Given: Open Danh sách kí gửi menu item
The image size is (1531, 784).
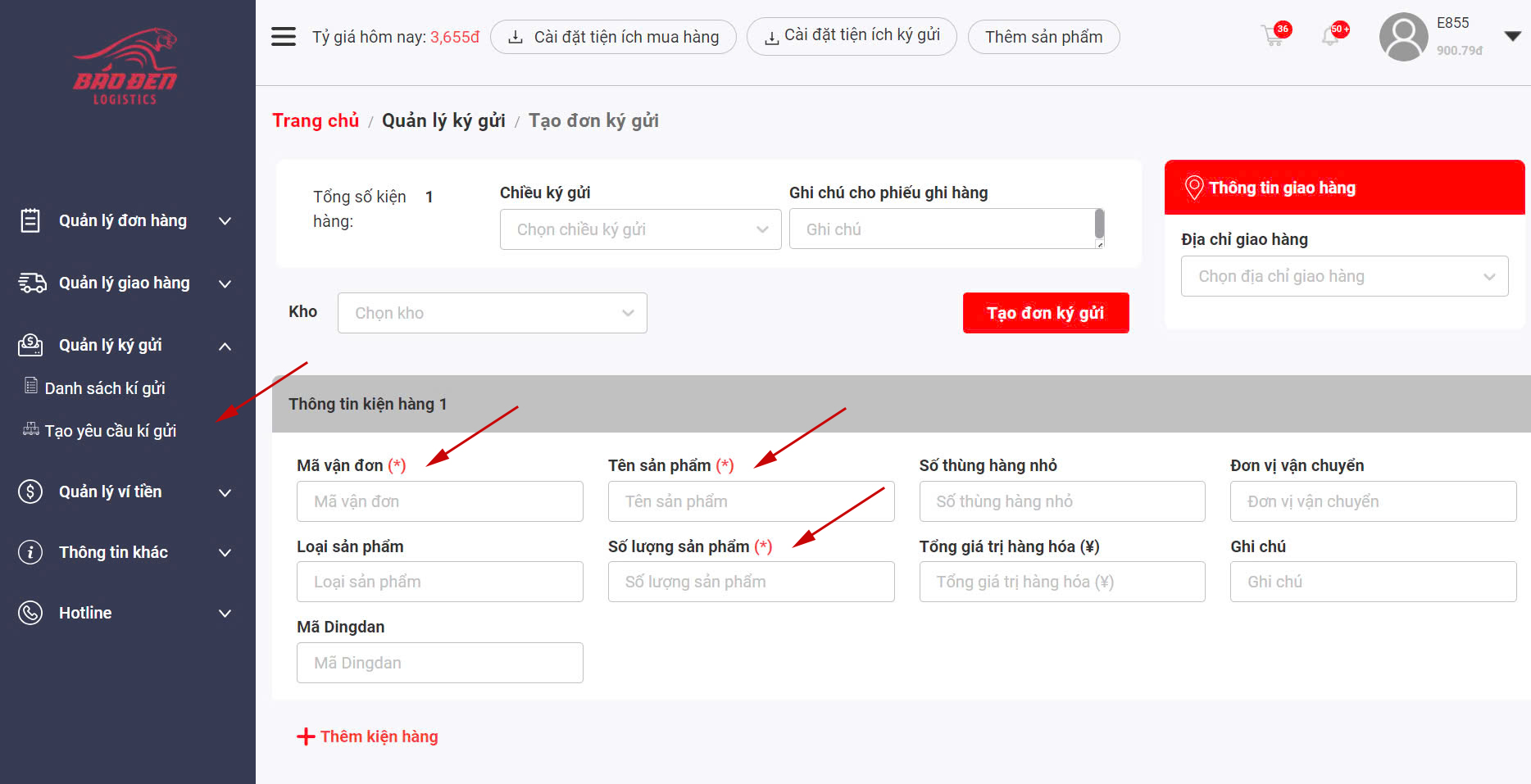Looking at the screenshot, I should coord(105,388).
